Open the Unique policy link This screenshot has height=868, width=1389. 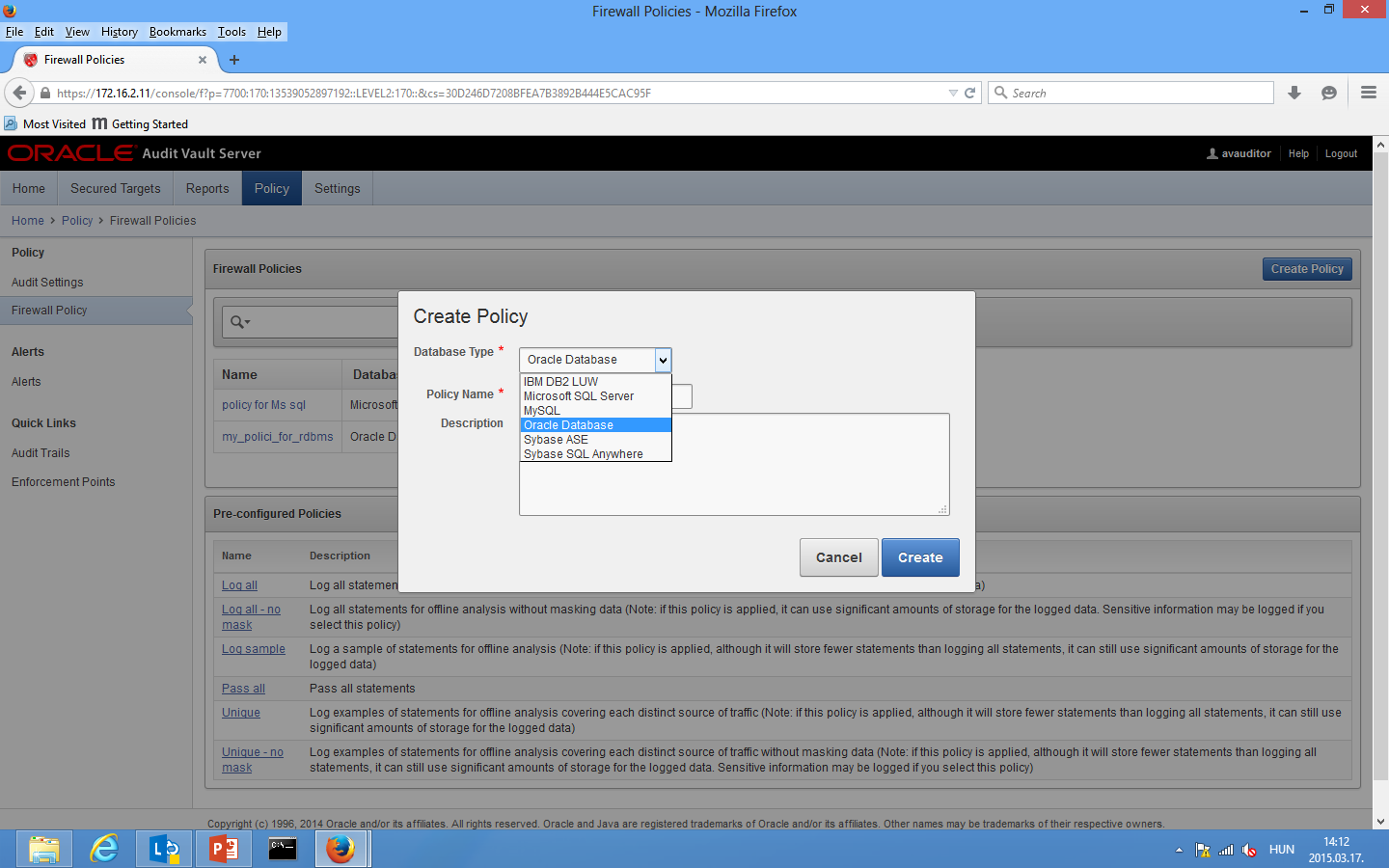pyautogui.click(x=241, y=713)
